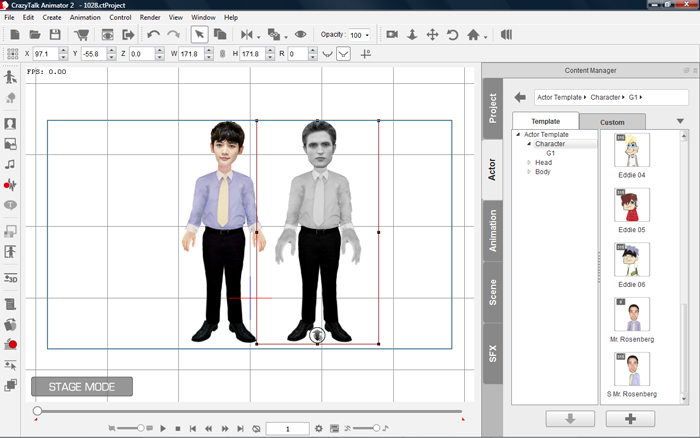This screenshot has width=700, height=438.
Task: Click the rotate camera icon
Action: point(452,35)
